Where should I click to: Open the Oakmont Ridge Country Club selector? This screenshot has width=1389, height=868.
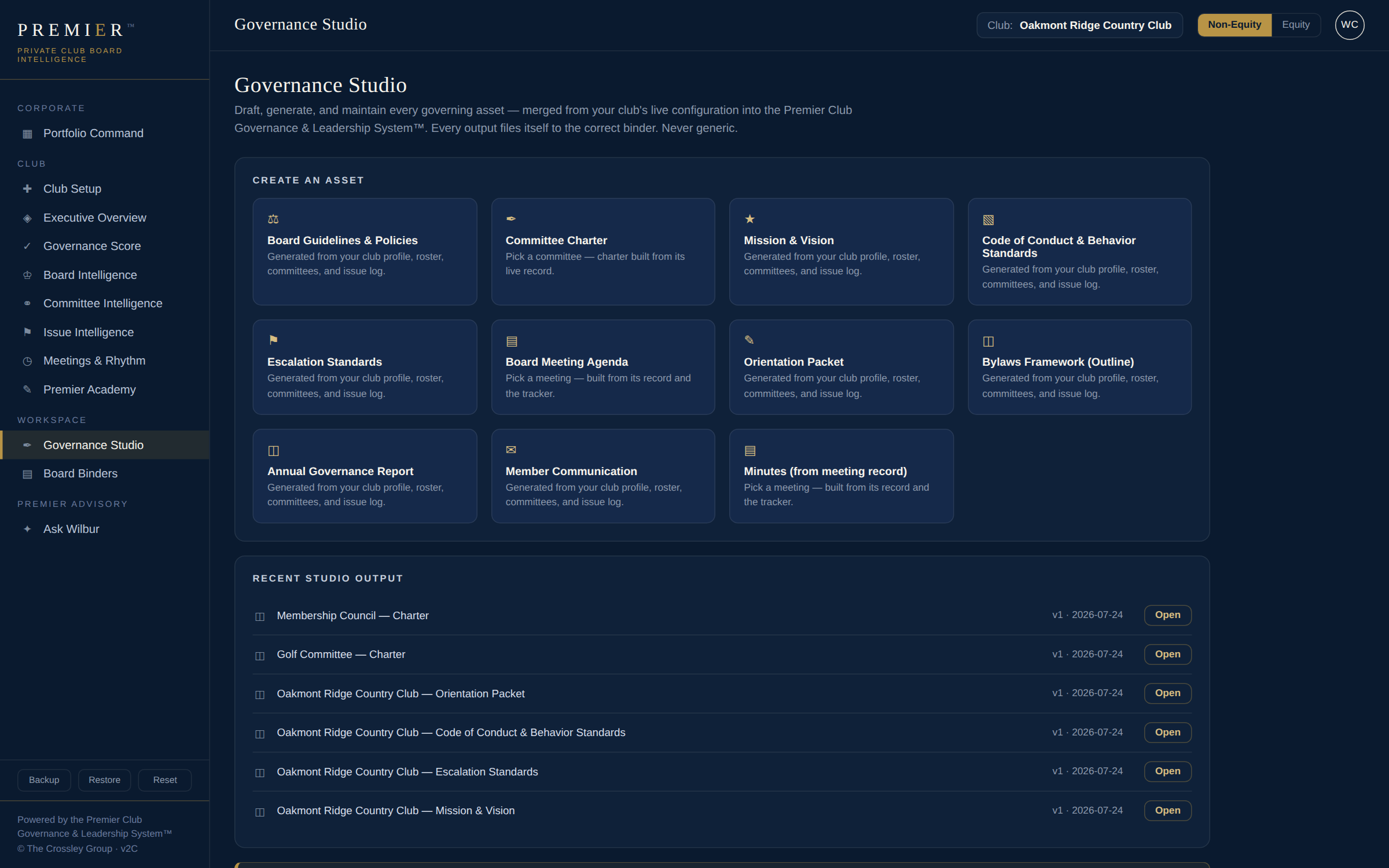1079,25
